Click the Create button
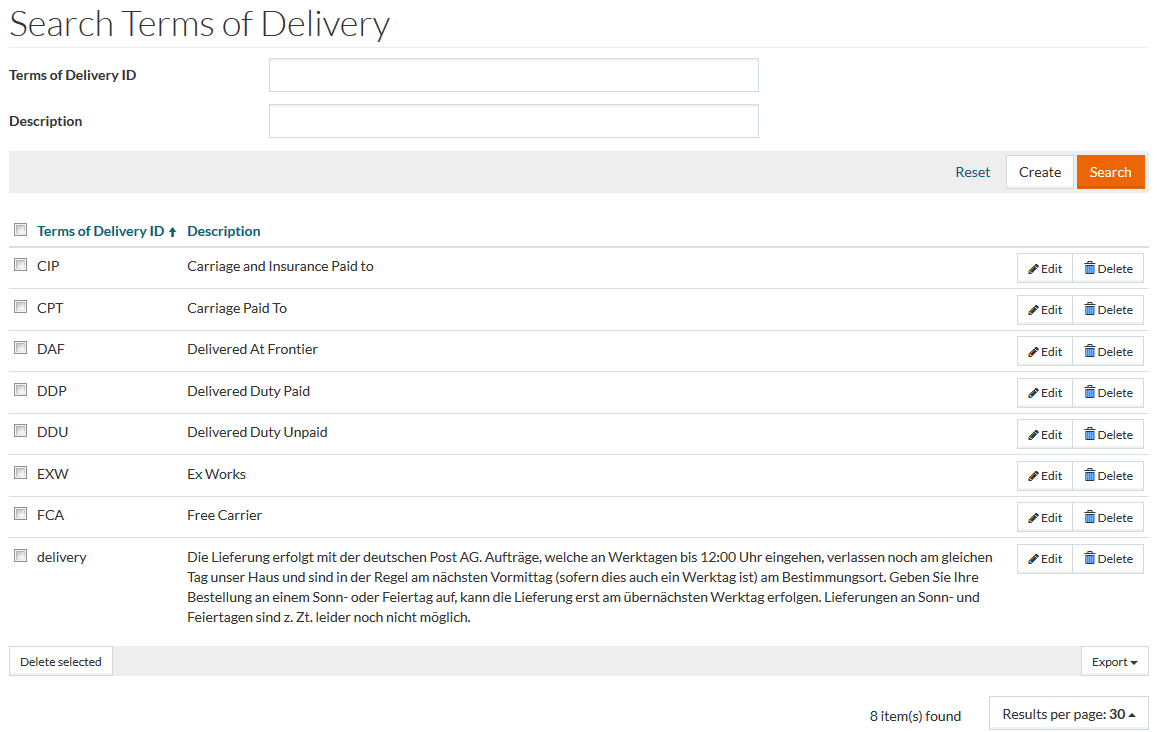1157x732 pixels. (1039, 172)
